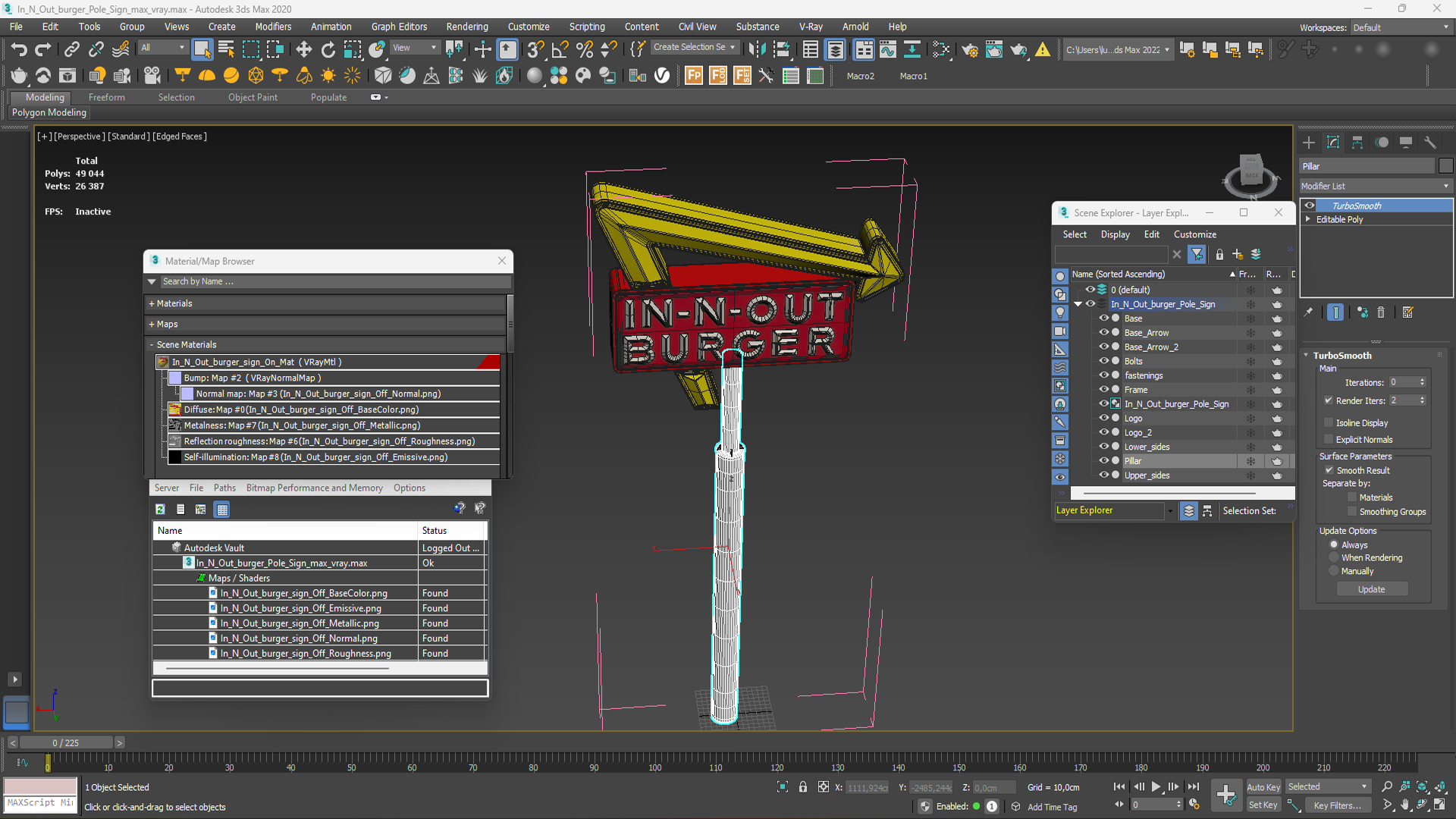The width and height of the screenshot is (1456, 819).
Task: Toggle Angle Snap icon
Action: (x=560, y=50)
